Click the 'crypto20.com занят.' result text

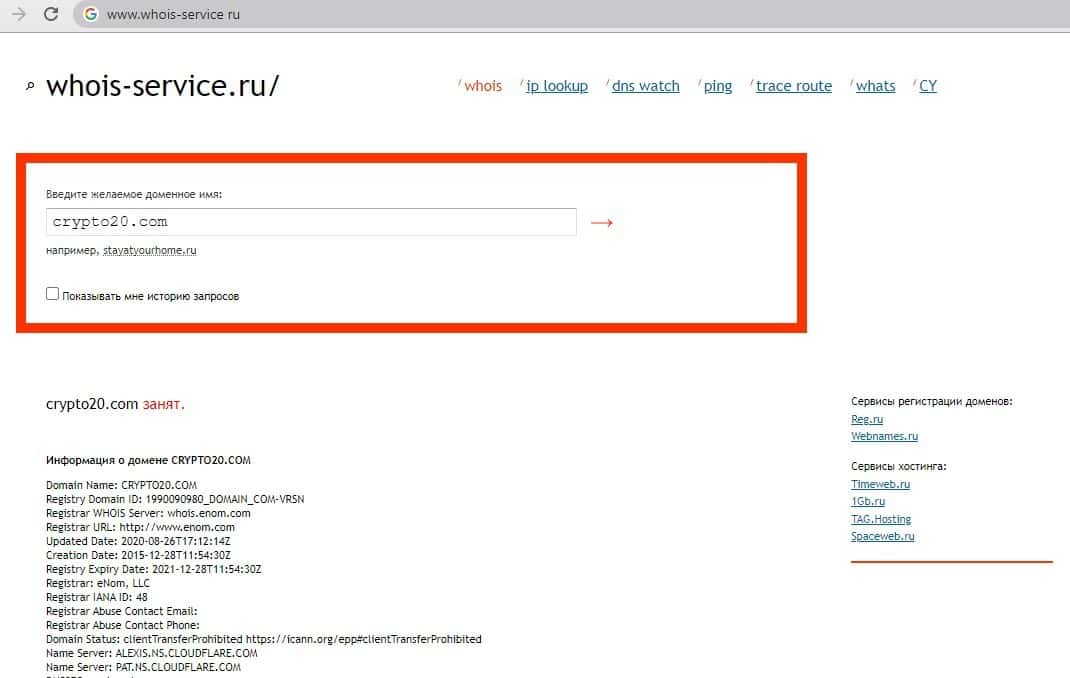point(115,404)
